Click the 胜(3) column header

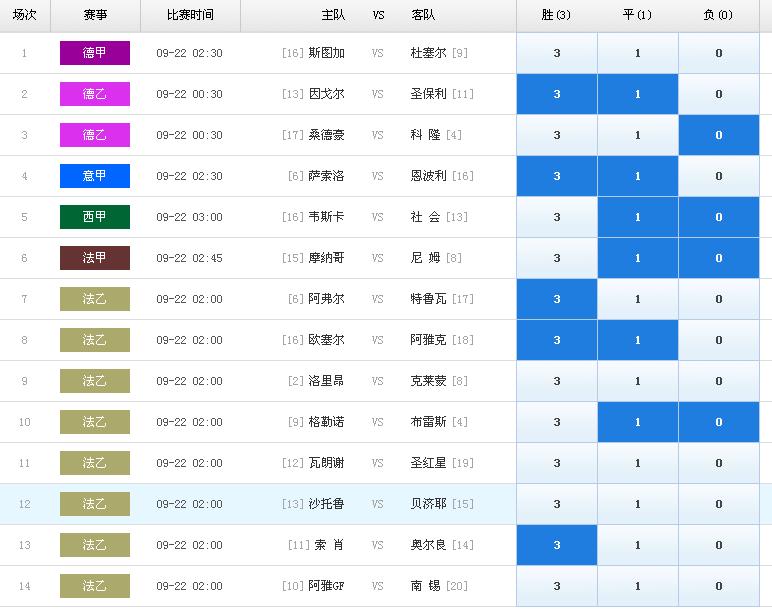click(x=556, y=15)
